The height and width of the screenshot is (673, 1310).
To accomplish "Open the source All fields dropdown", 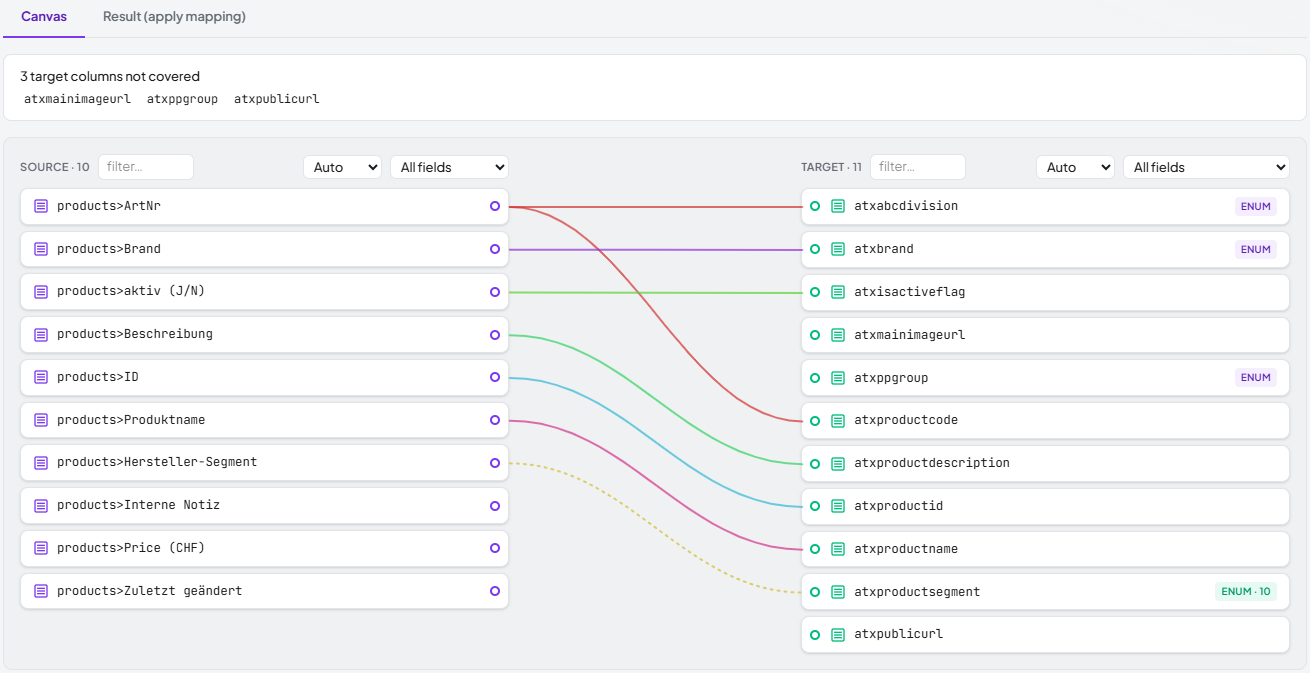I will coord(449,167).
